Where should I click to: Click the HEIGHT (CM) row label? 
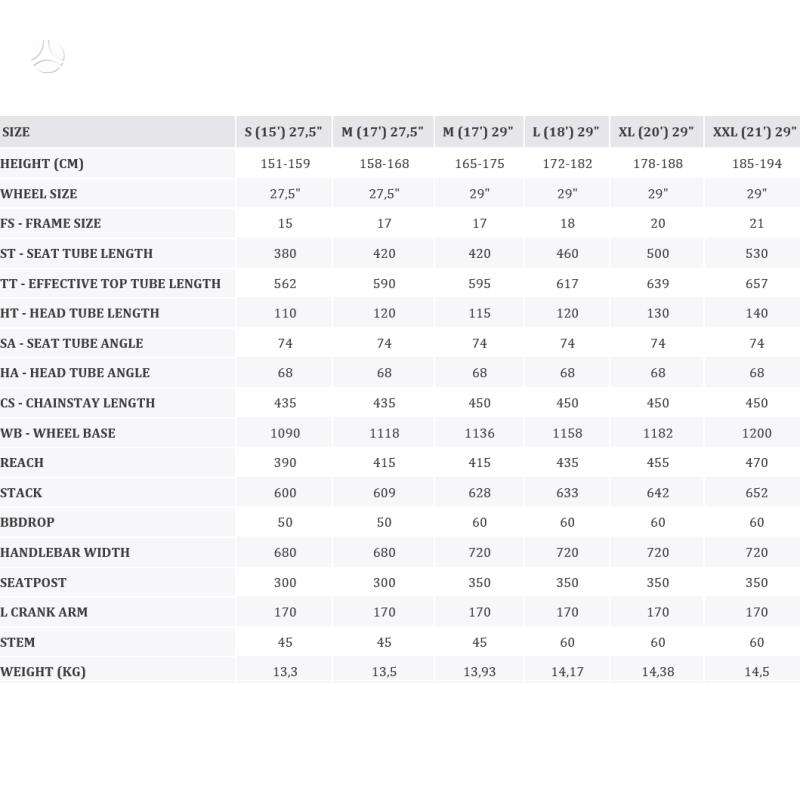tap(42, 164)
